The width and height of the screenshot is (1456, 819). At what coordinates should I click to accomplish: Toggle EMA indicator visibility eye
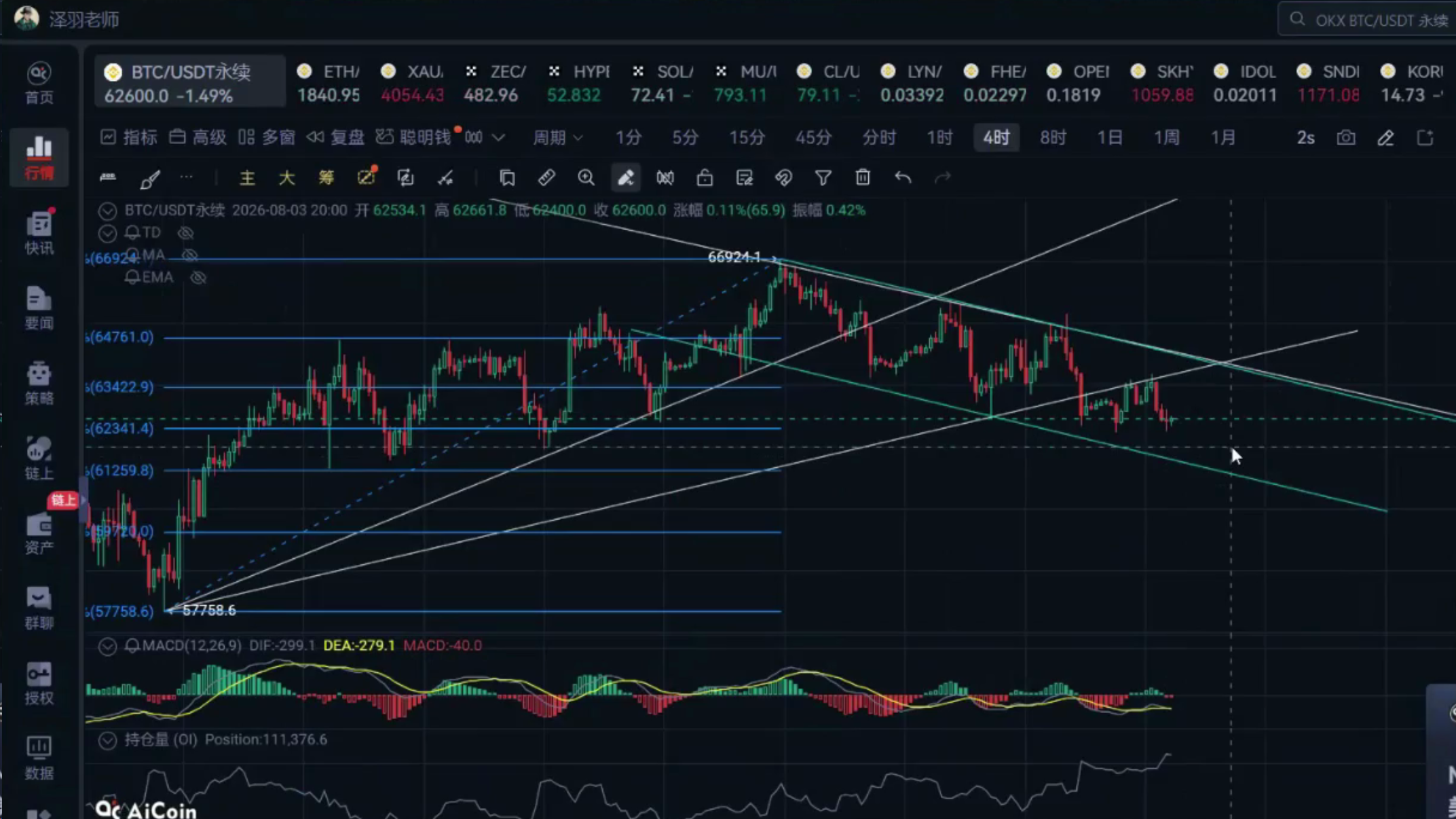tap(198, 278)
